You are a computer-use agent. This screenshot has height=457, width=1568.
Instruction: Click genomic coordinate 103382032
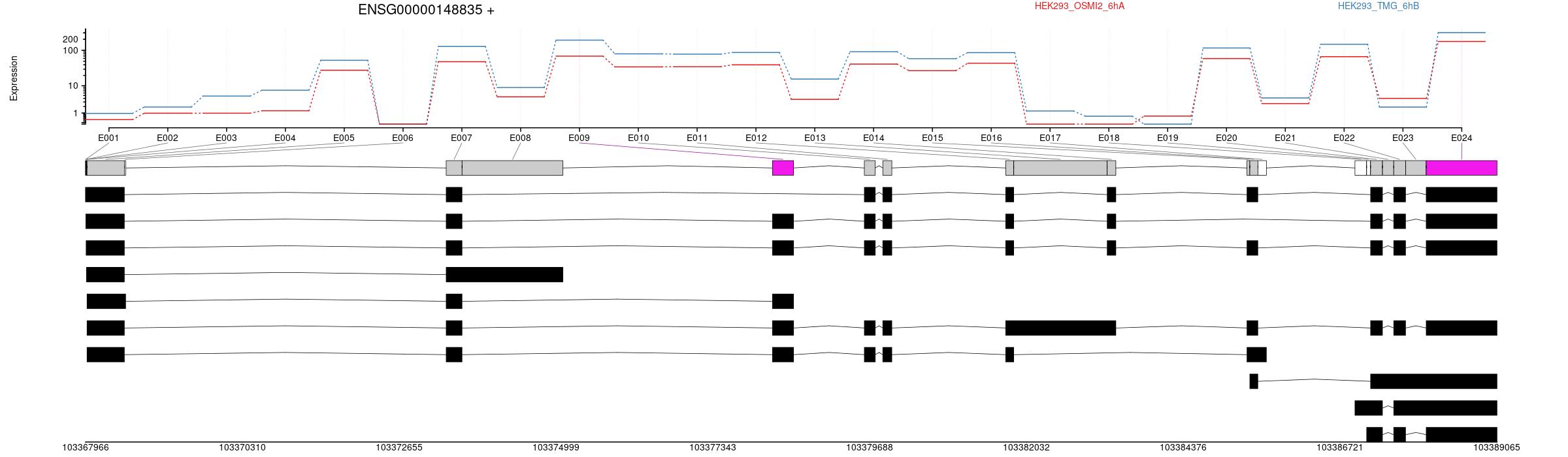1026,447
